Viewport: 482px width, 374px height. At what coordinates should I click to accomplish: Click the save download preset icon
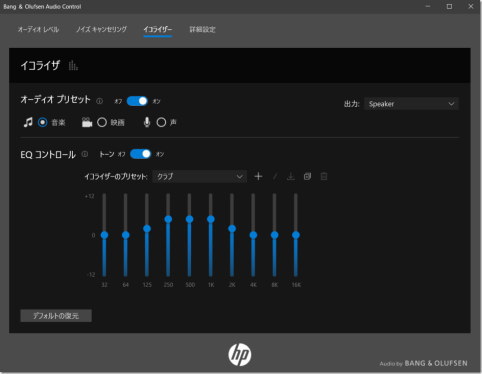pos(291,176)
